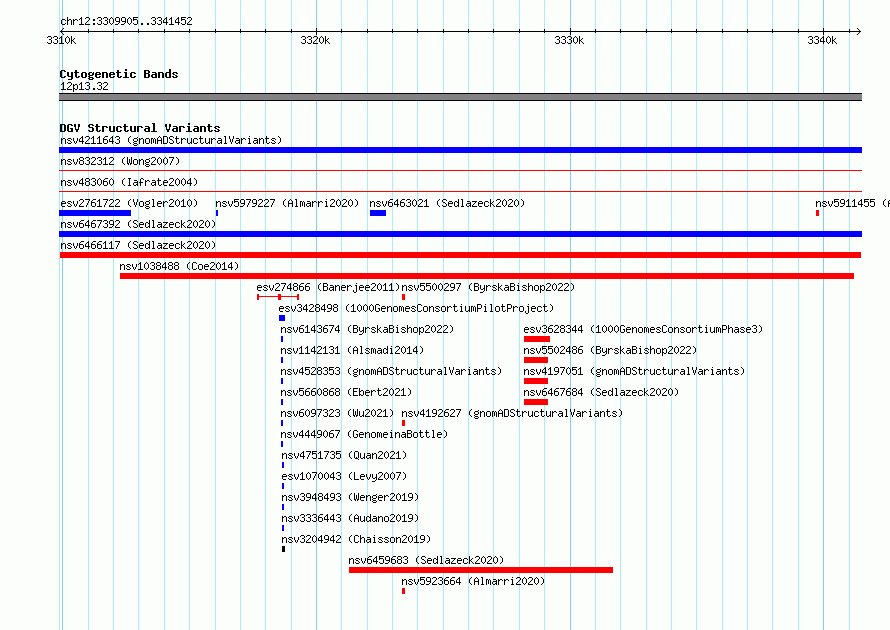Viewport: 890px width, 630px height.
Task: Select the nsv6466117 long red bar
Action: coord(460,255)
